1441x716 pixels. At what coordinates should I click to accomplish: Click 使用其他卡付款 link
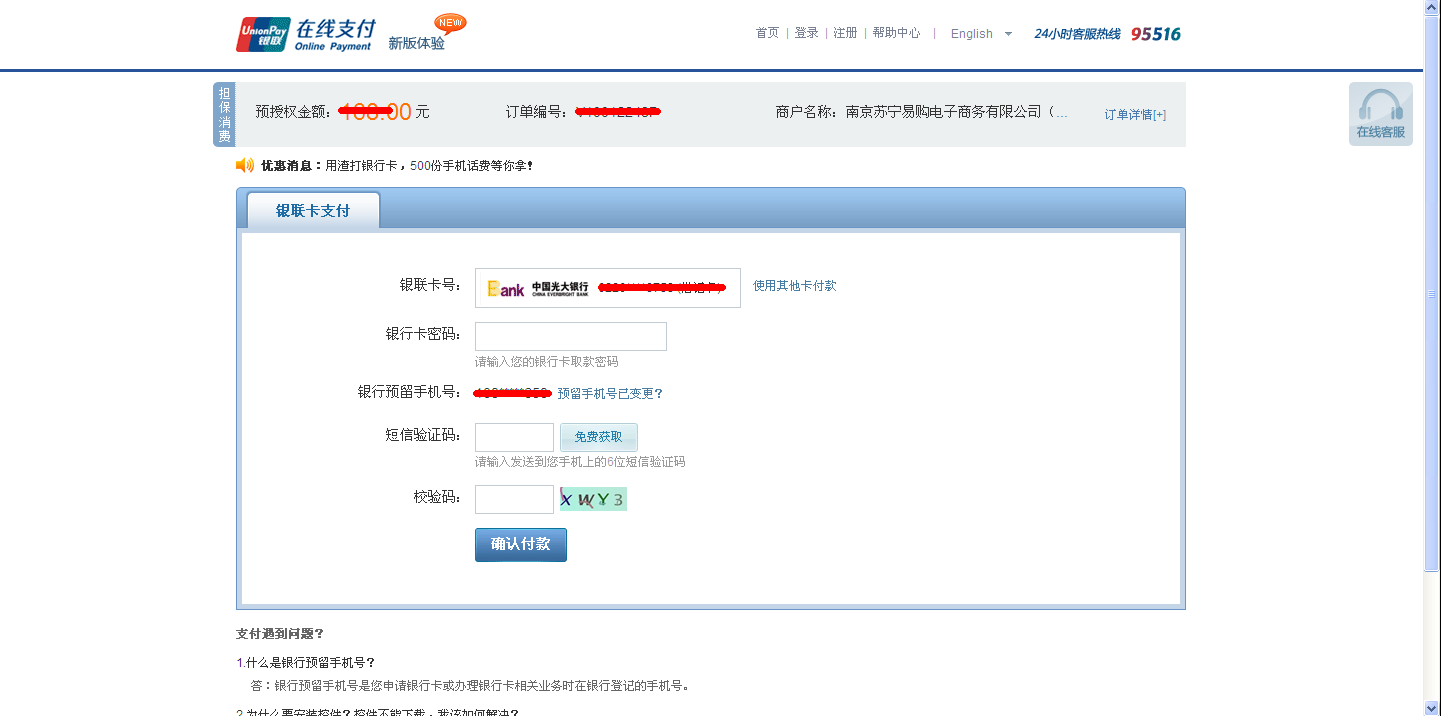click(x=794, y=286)
